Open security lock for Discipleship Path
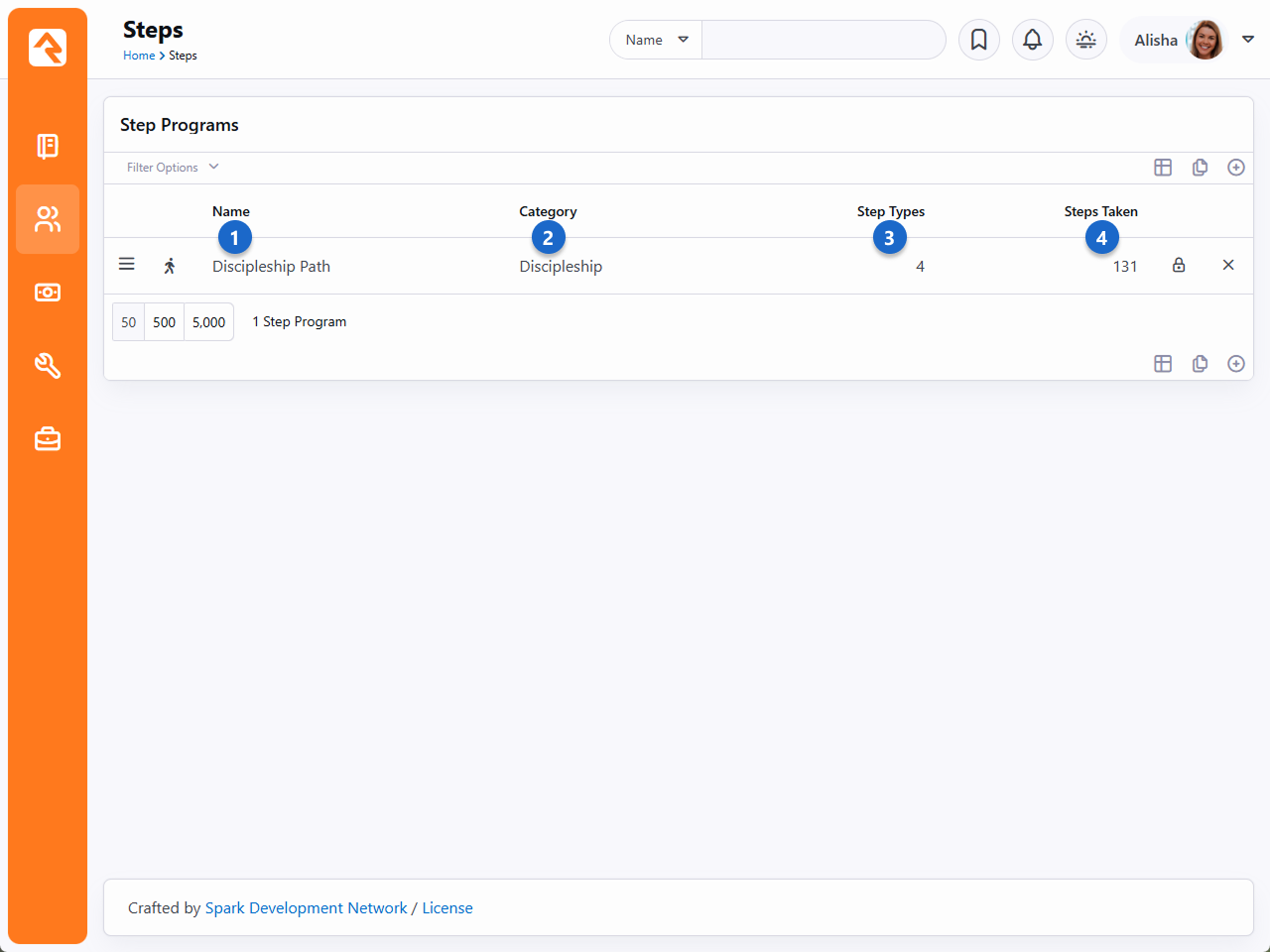 (x=1179, y=265)
